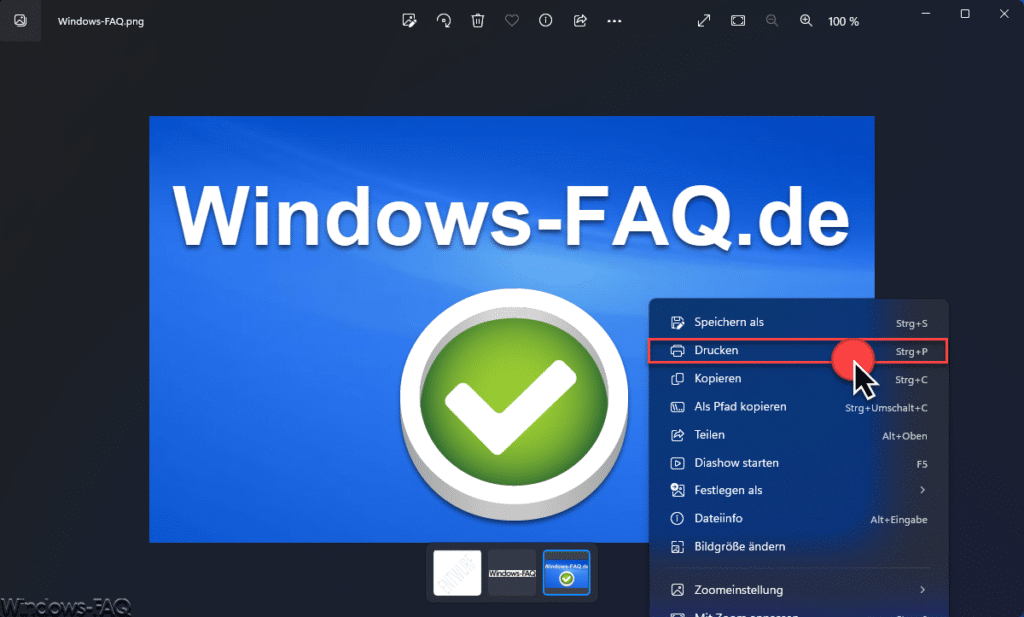The height and width of the screenshot is (617, 1024).
Task: Minimize the Photos window
Action: pos(925,14)
